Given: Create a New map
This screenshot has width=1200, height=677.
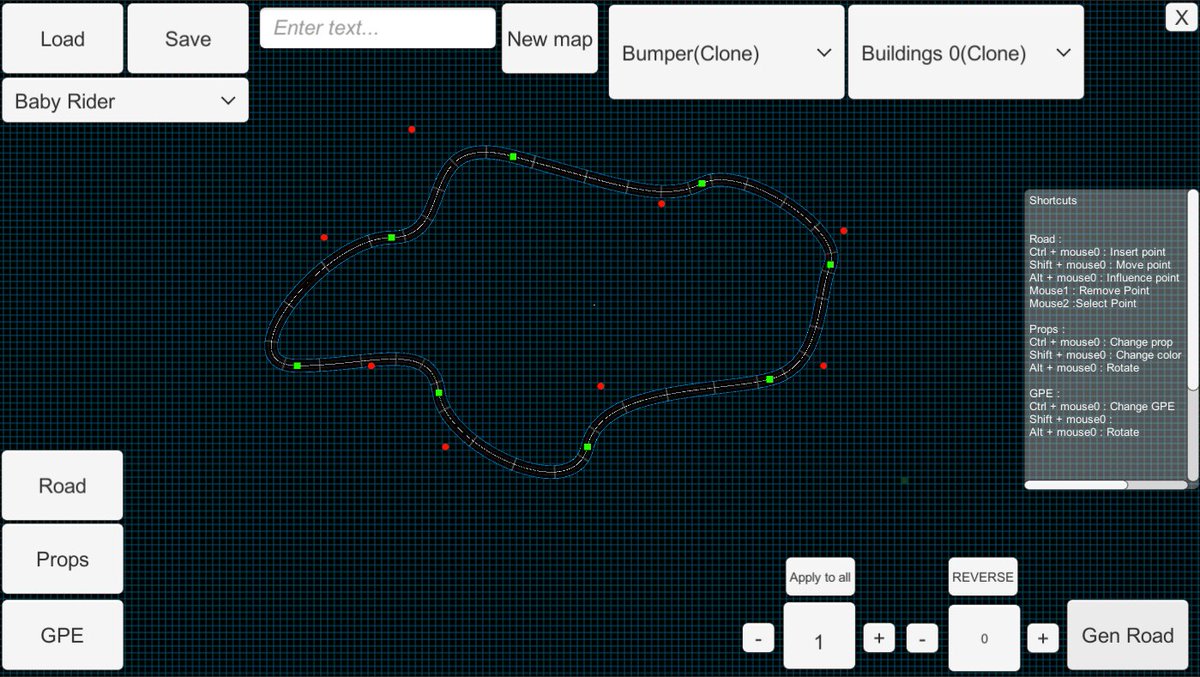Looking at the screenshot, I should pyautogui.click(x=550, y=38).
